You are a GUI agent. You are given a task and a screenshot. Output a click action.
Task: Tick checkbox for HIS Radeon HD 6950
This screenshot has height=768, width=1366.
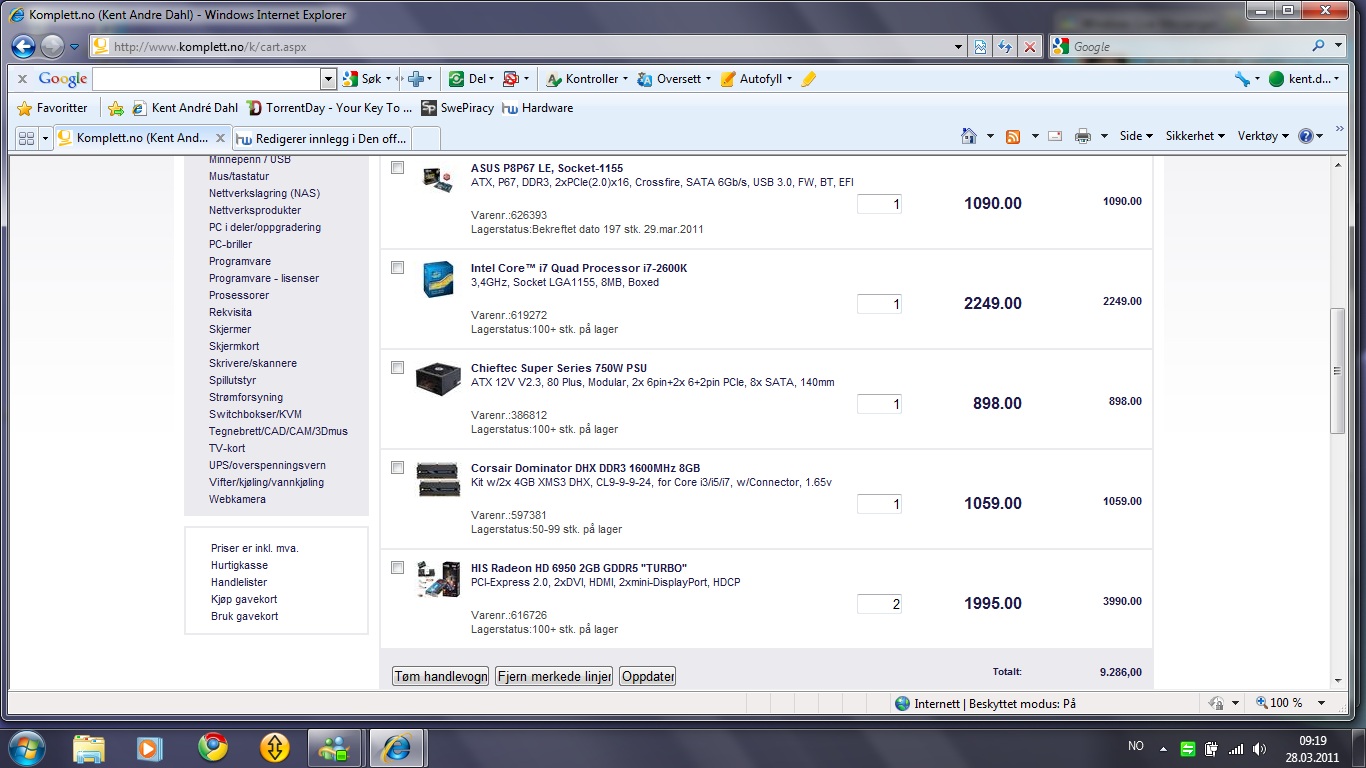pyautogui.click(x=398, y=568)
